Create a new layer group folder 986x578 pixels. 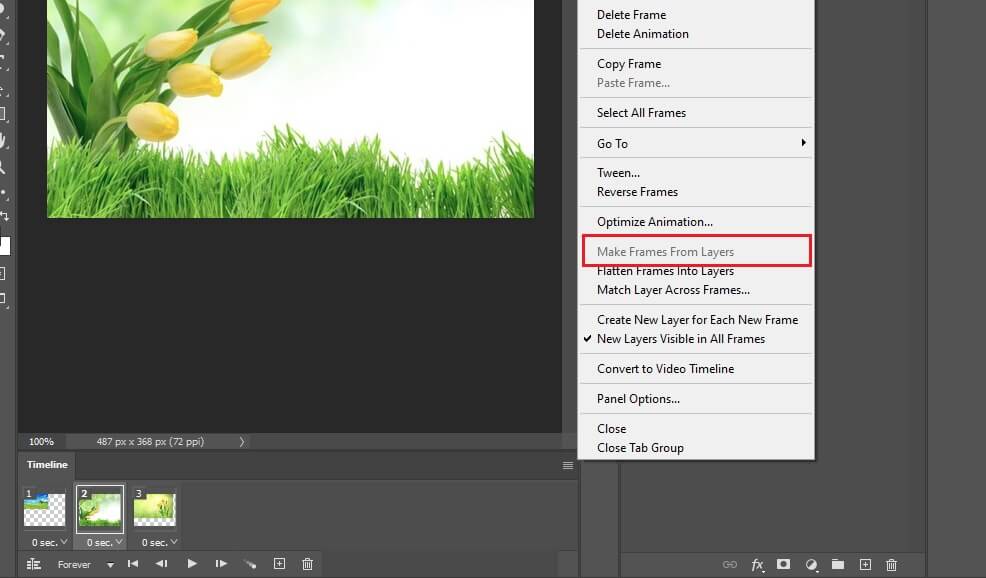point(839,564)
